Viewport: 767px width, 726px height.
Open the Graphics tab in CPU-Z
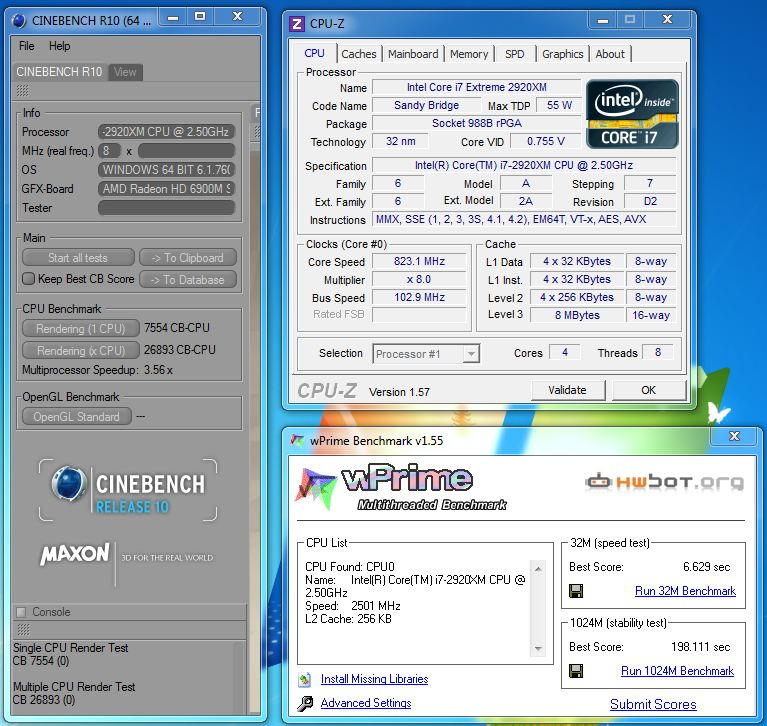point(563,54)
